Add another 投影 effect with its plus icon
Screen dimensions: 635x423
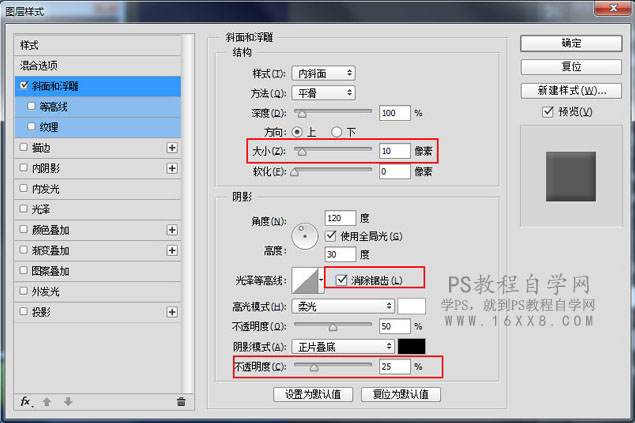pos(172,312)
